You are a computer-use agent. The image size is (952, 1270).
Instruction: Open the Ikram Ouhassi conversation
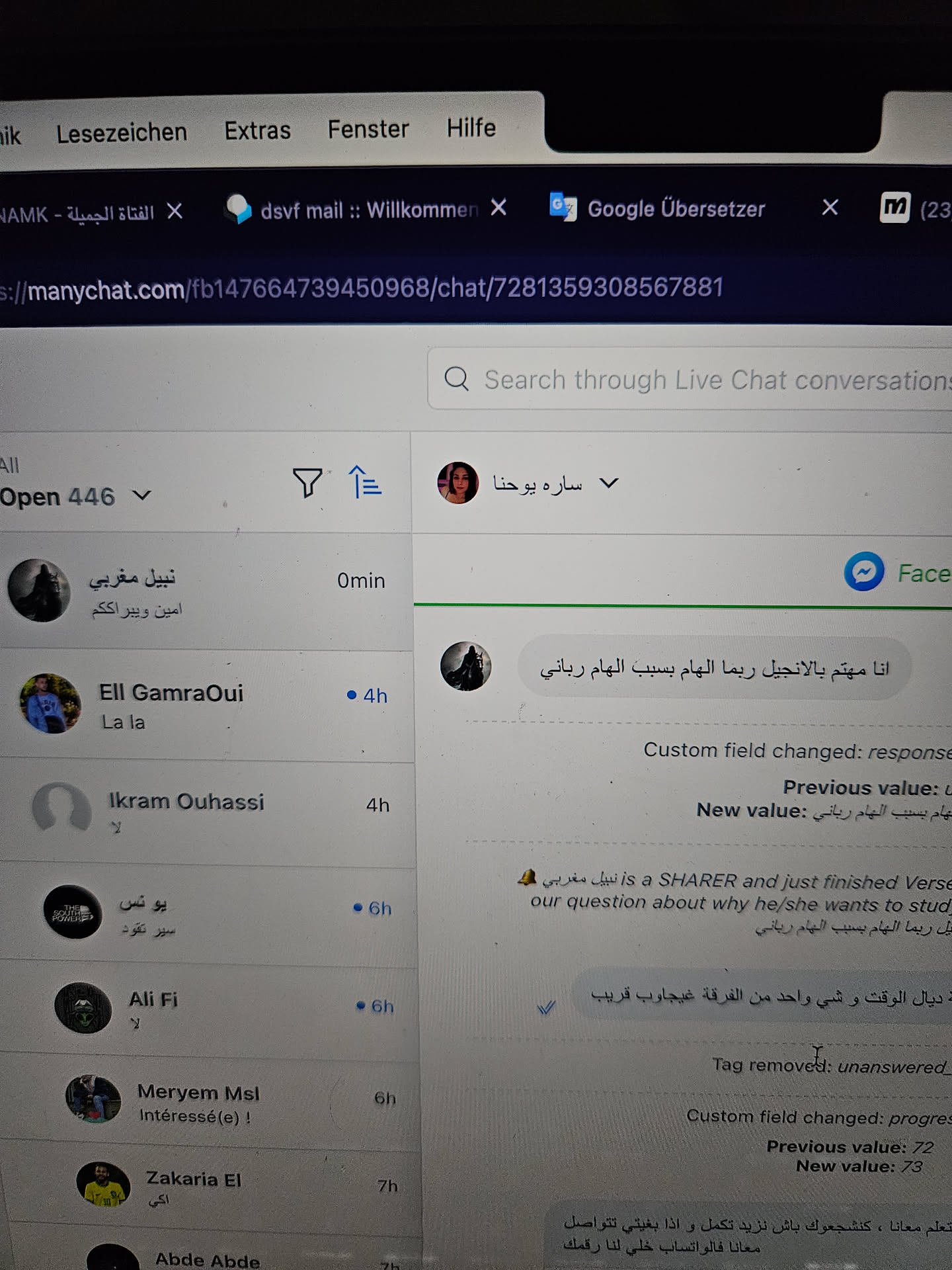pos(208,813)
